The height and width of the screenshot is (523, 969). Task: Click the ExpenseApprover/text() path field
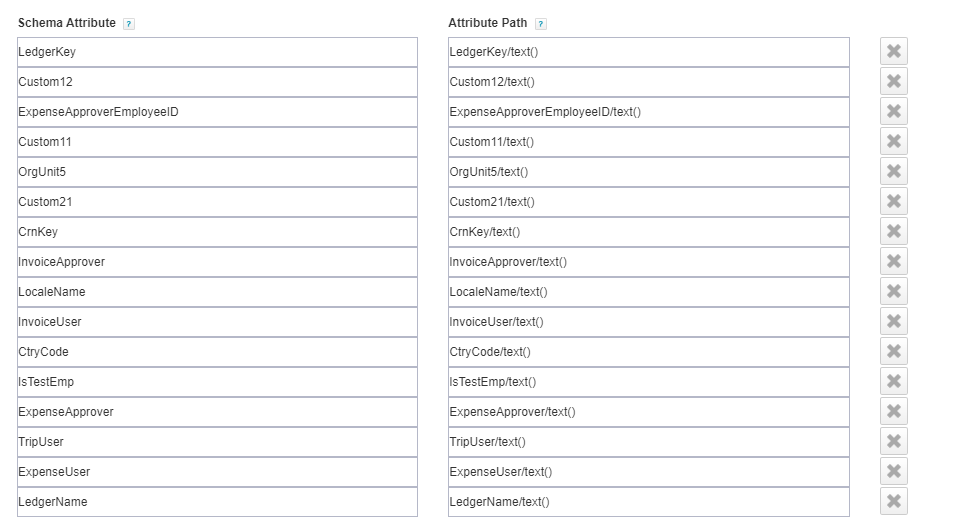648,412
